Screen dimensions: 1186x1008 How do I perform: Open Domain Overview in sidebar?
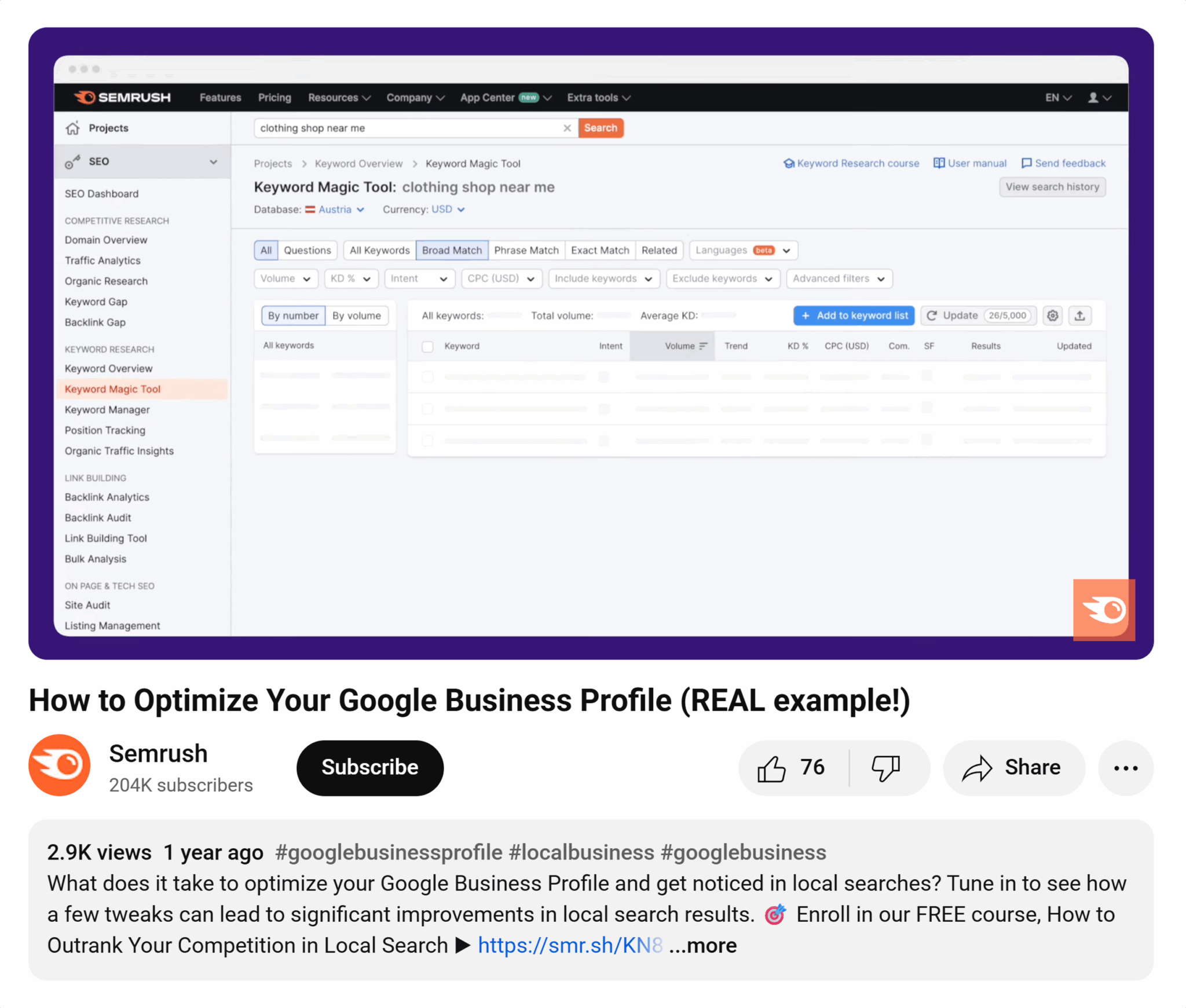tap(106, 240)
